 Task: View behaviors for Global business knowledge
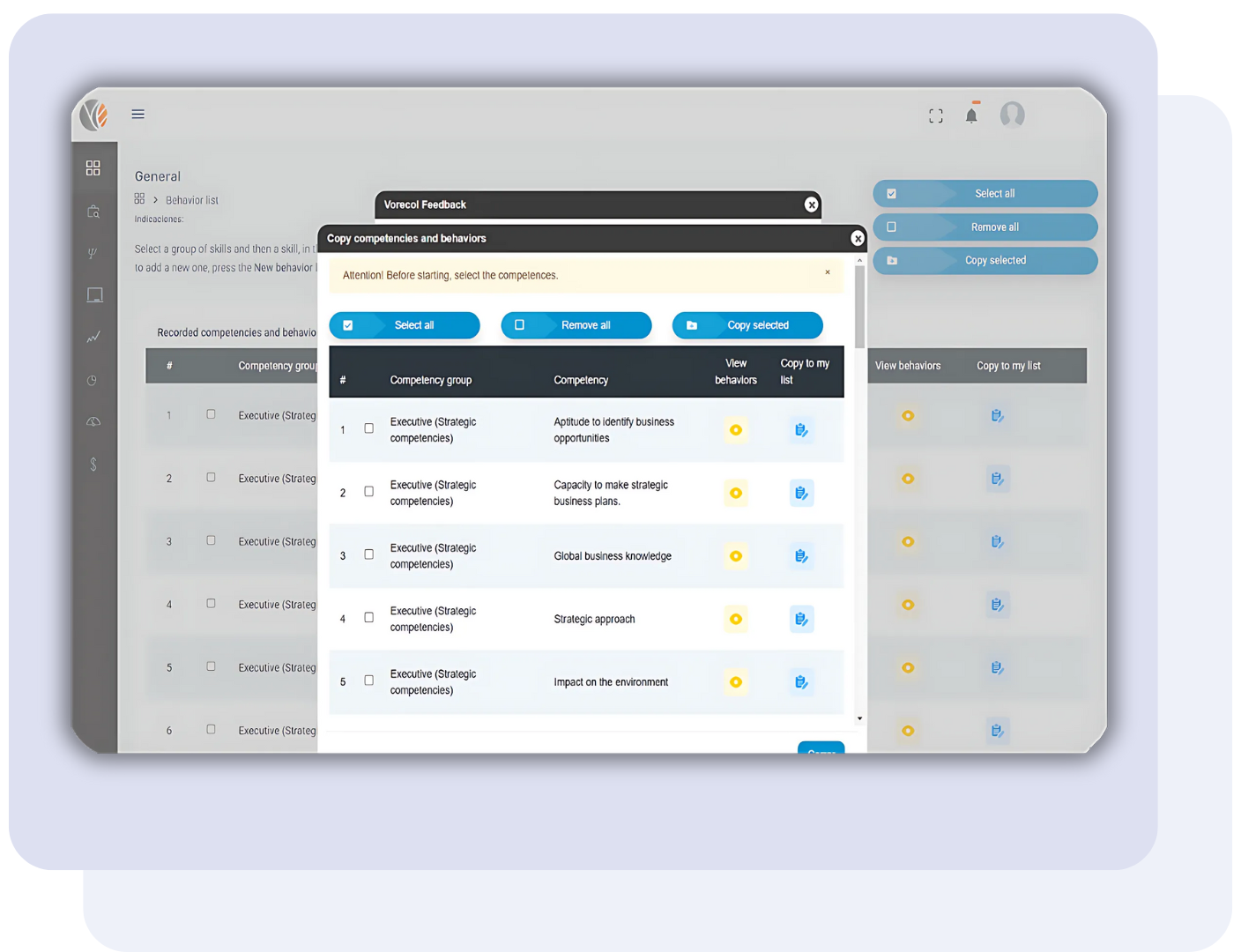(736, 556)
